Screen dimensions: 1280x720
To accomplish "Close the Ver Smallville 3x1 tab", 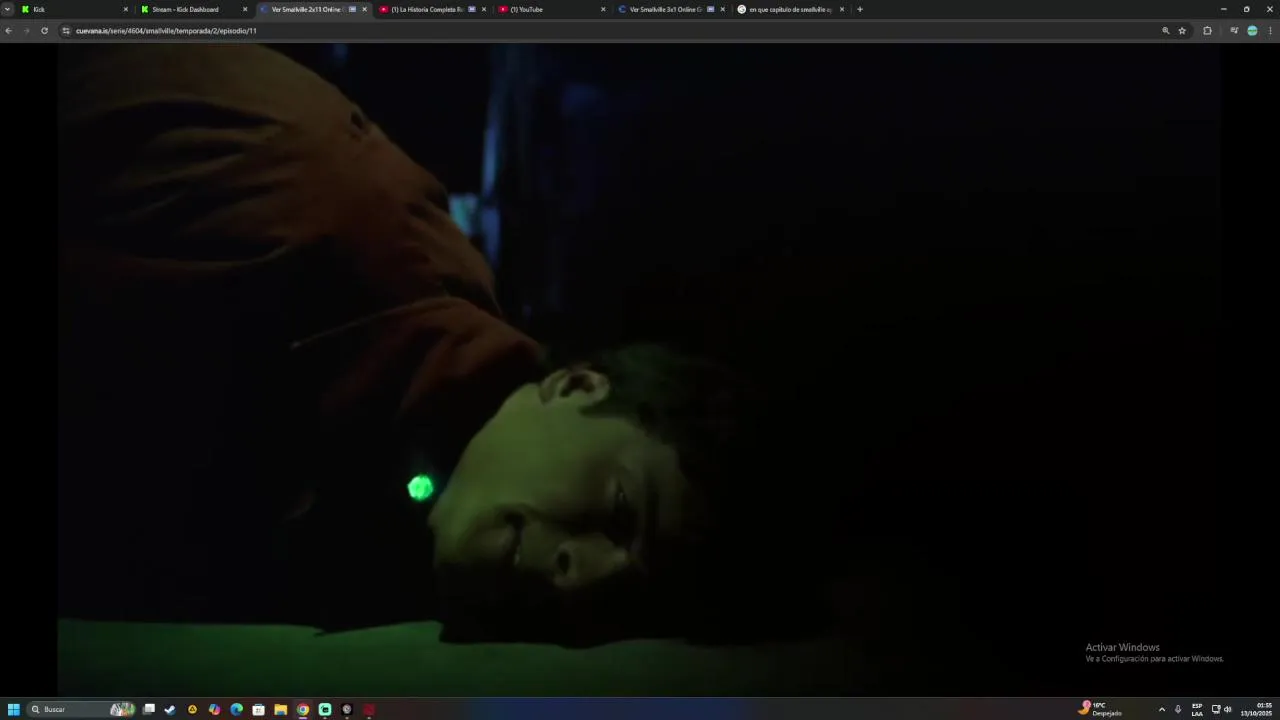I will tap(722, 9).
